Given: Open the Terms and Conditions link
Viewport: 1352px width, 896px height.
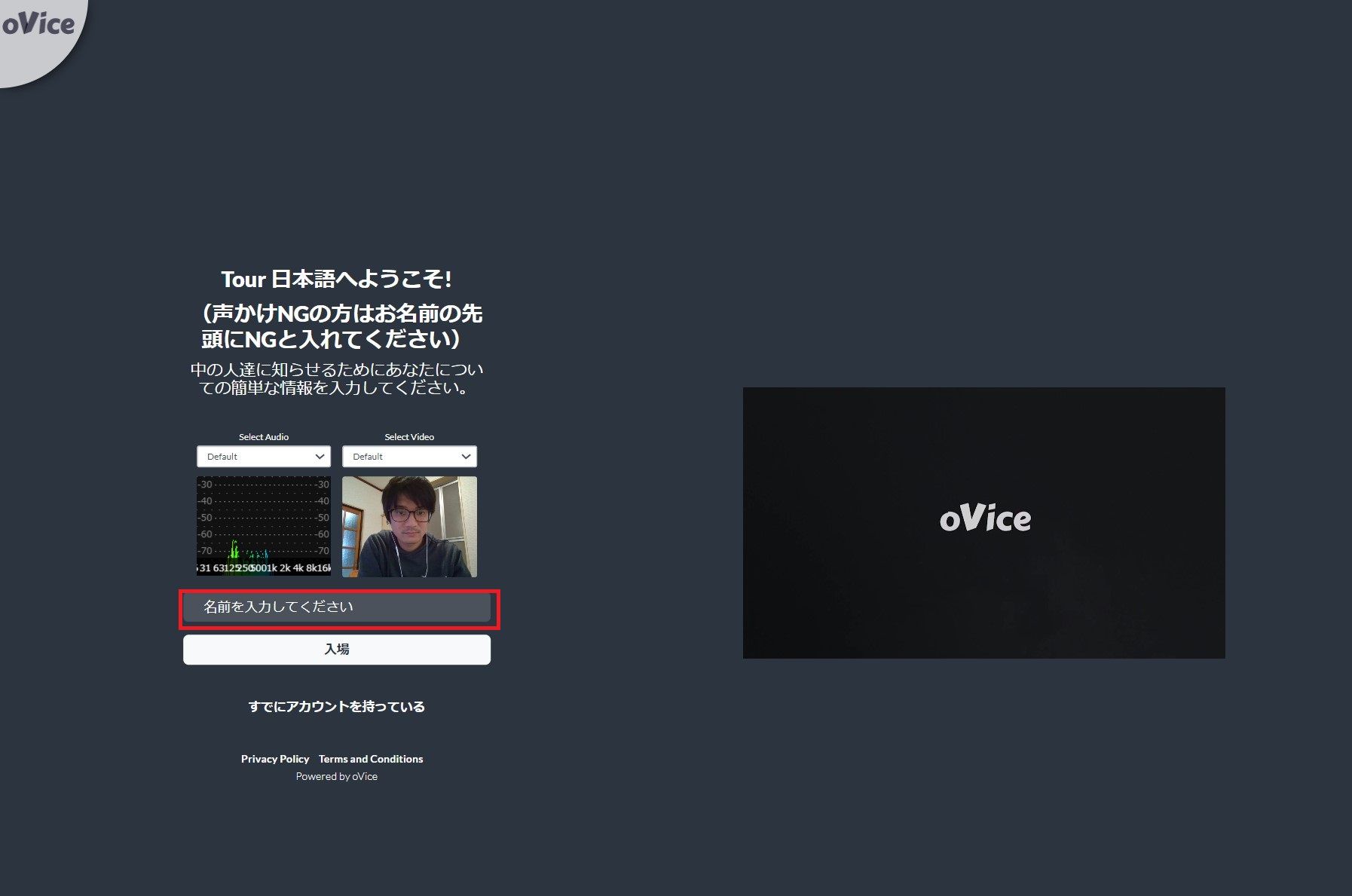Looking at the screenshot, I should (x=371, y=759).
